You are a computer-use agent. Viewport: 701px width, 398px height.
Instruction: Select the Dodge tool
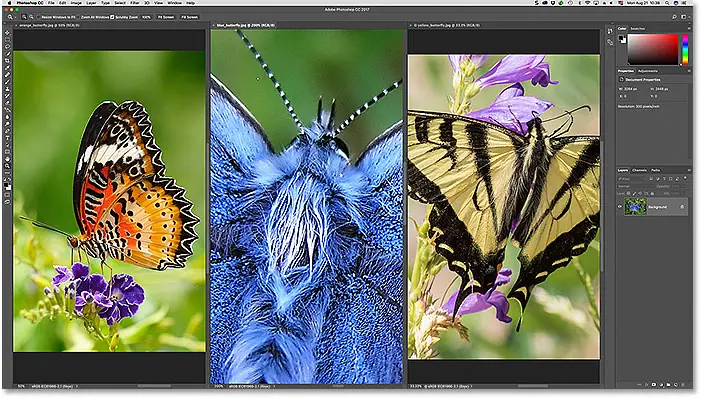tap(8, 124)
